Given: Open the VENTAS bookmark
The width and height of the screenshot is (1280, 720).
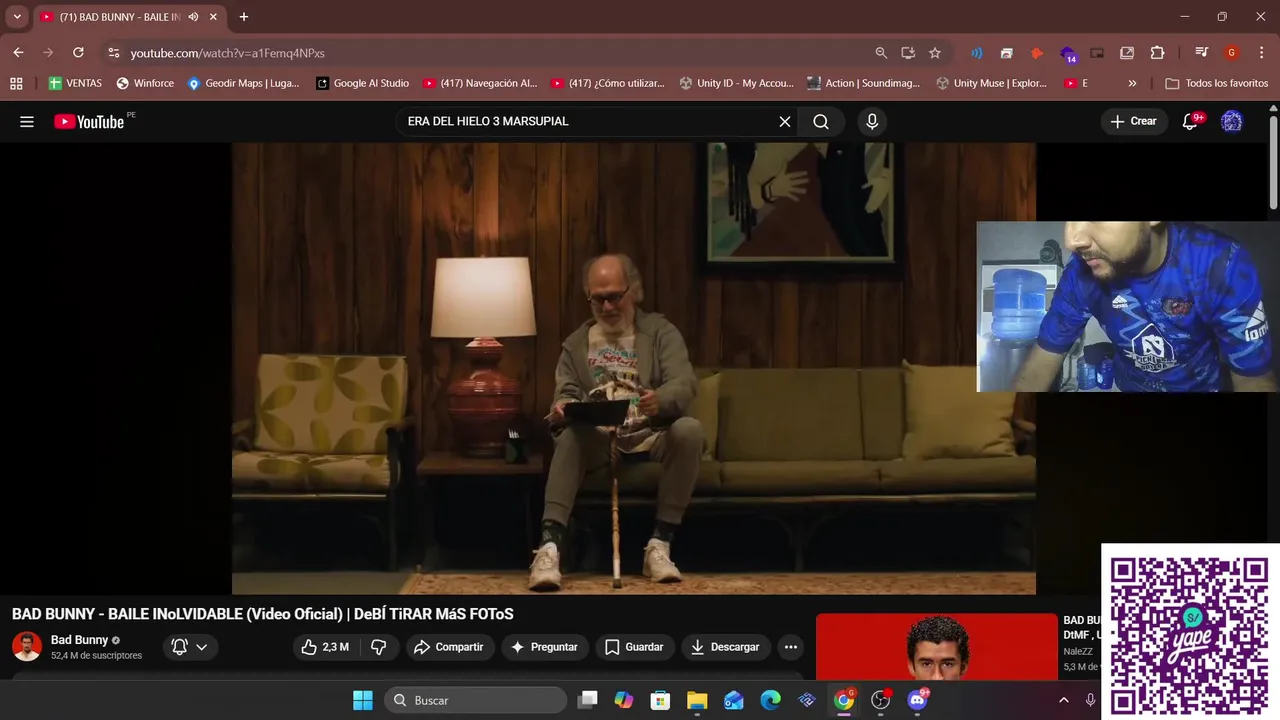Looking at the screenshot, I should click(75, 83).
